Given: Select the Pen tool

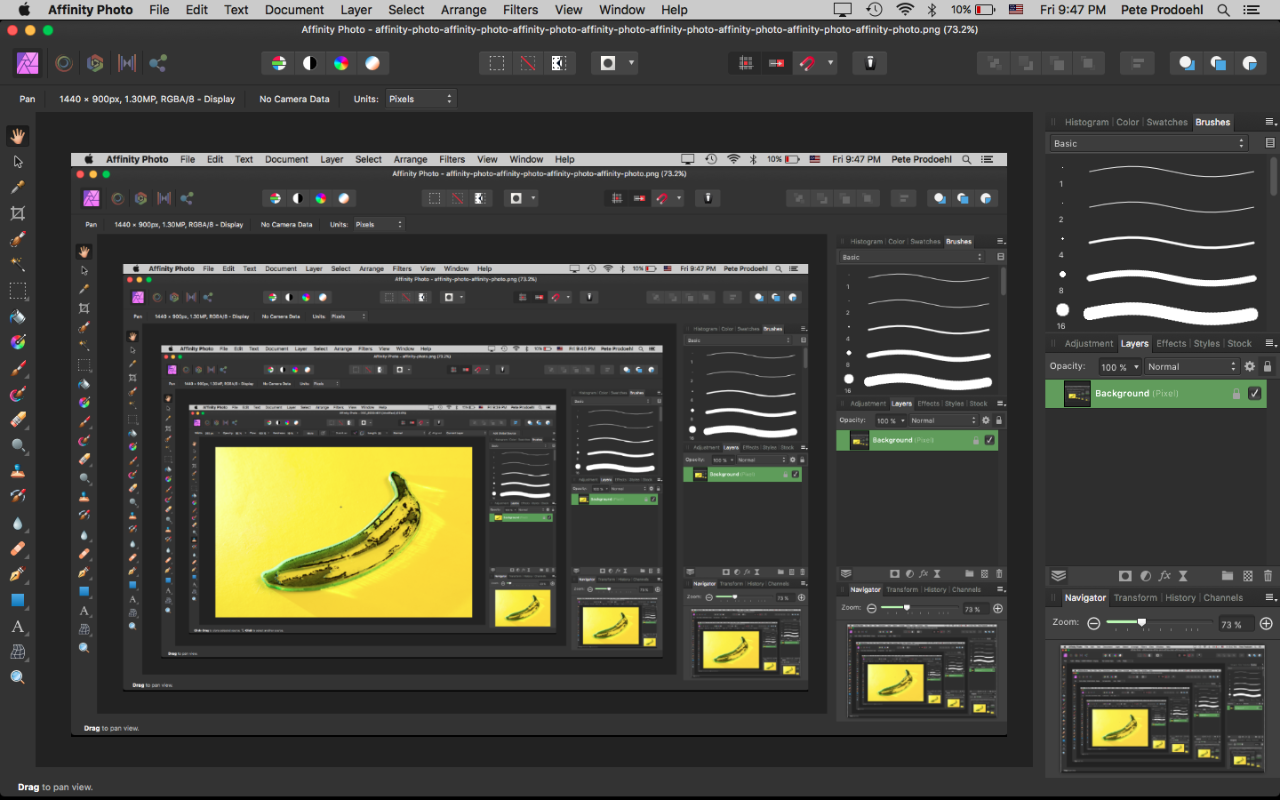Looking at the screenshot, I should [17, 575].
